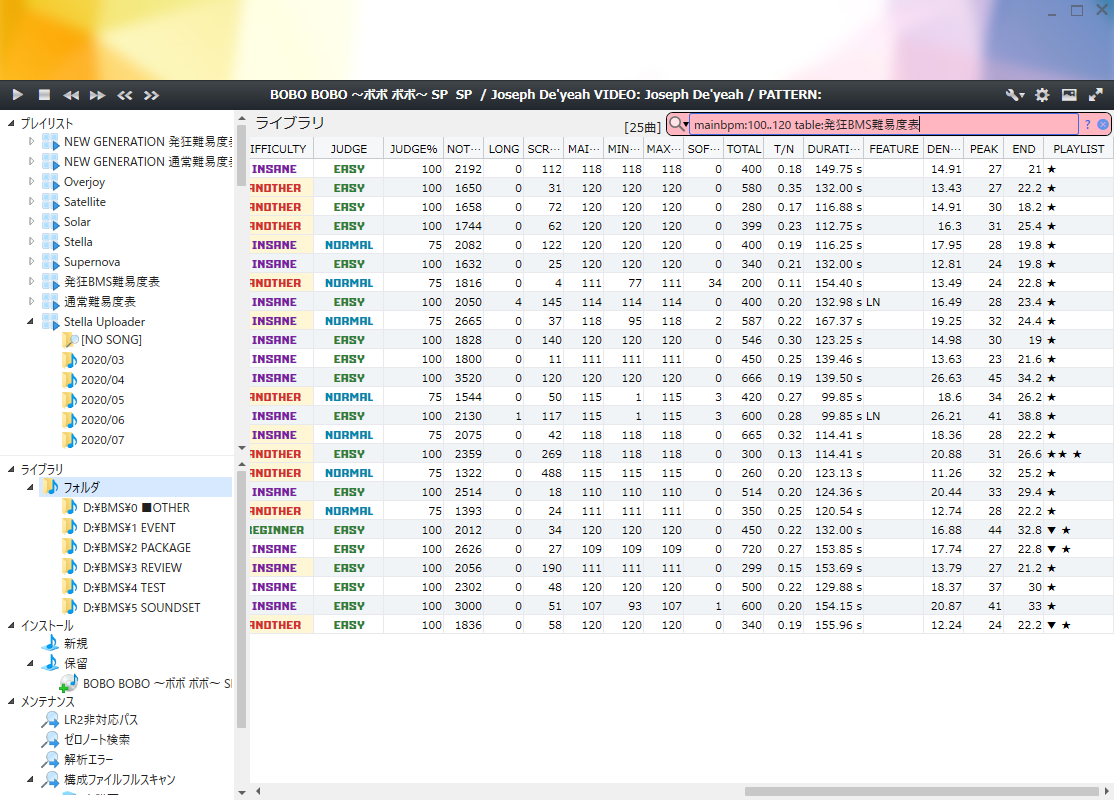The width and height of the screenshot is (1114, 800).
Task: Select the row with 3000 notes
Action: (681, 606)
